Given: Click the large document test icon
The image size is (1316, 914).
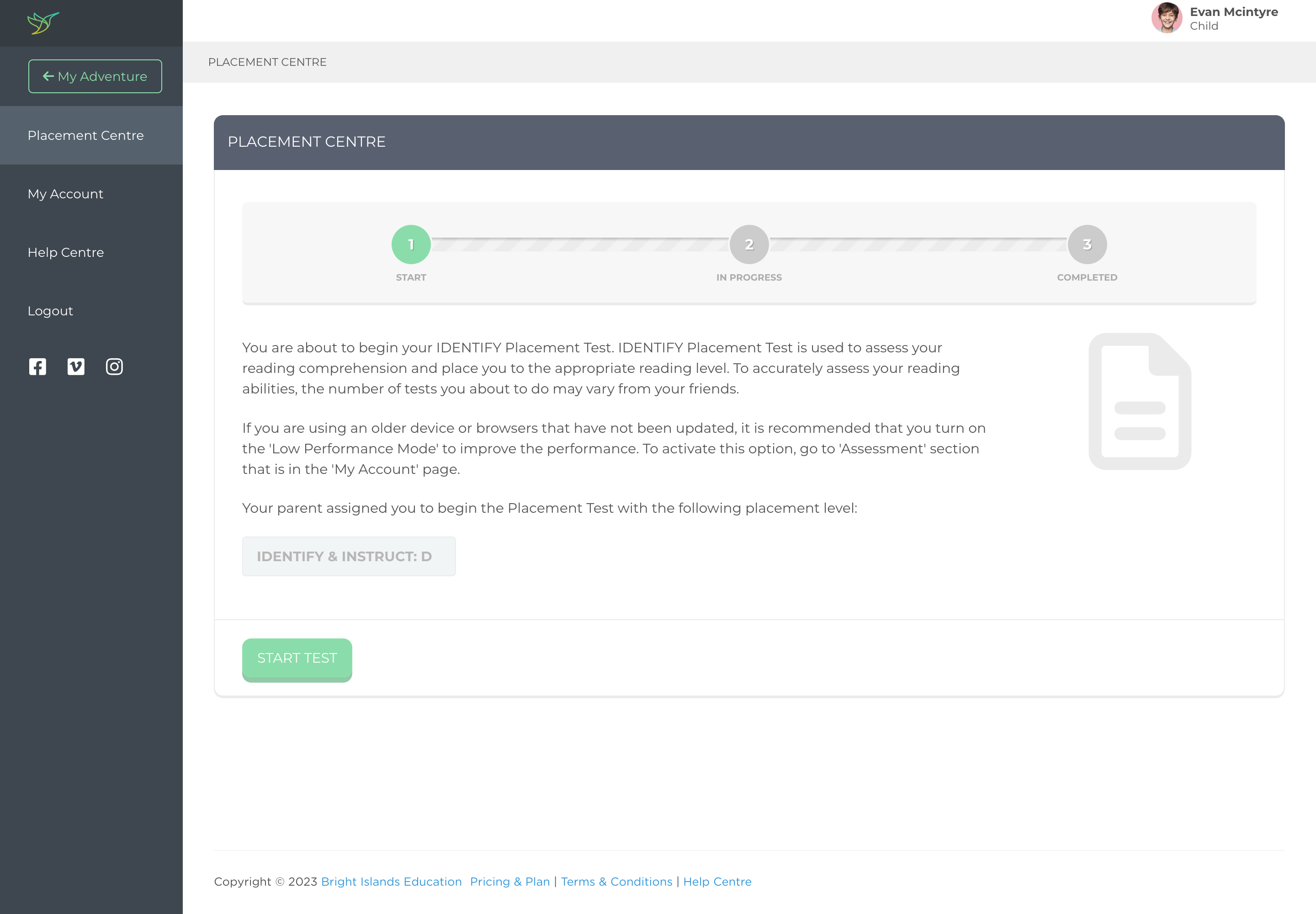Looking at the screenshot, I should coord(1140,401).
